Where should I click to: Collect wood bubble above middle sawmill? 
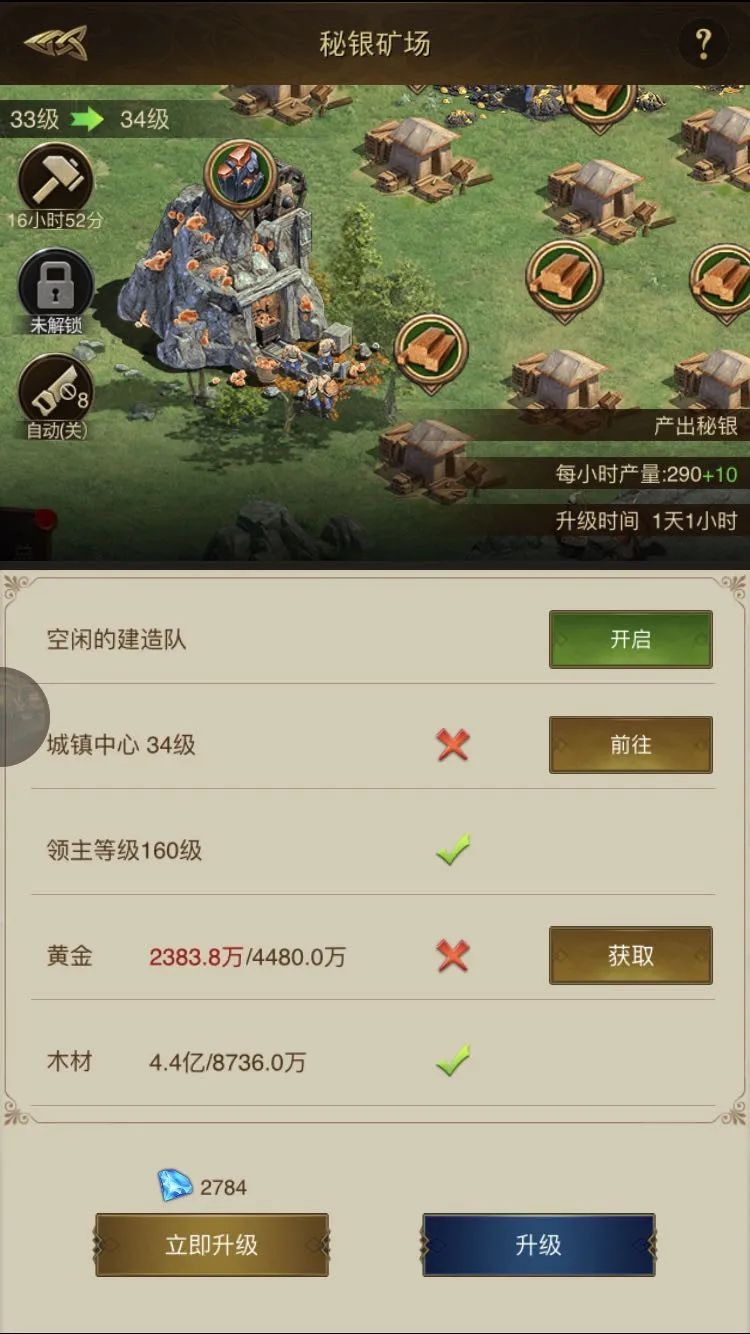pyautogui.click(x=565, y=277)
